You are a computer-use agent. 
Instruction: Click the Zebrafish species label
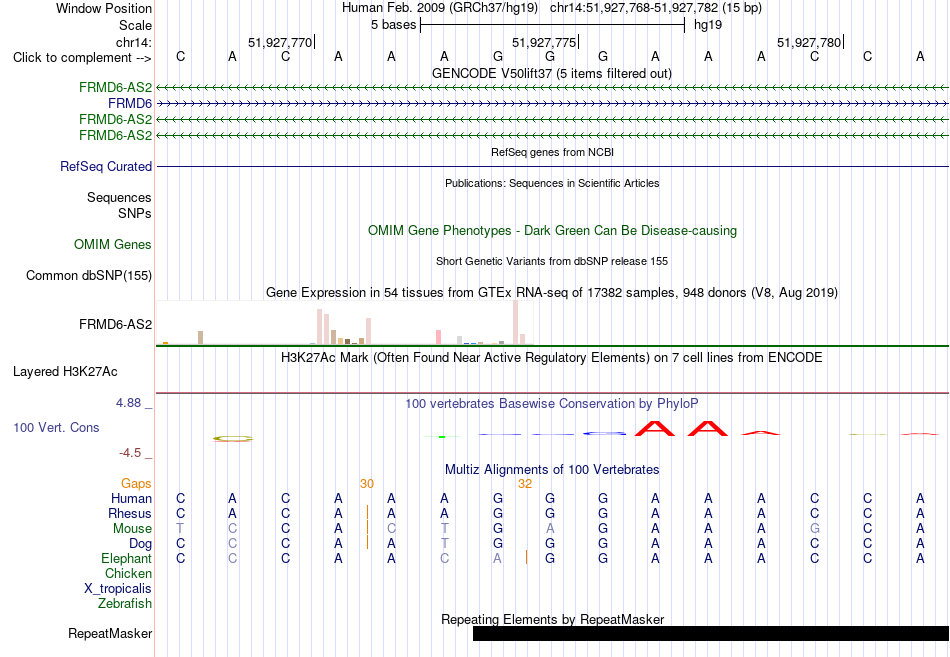pos(125,604)
